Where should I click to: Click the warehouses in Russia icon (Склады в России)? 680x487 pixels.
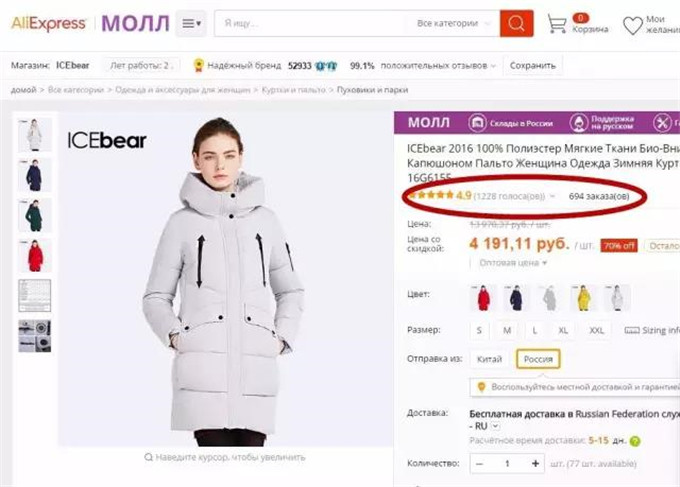[478, 123]
